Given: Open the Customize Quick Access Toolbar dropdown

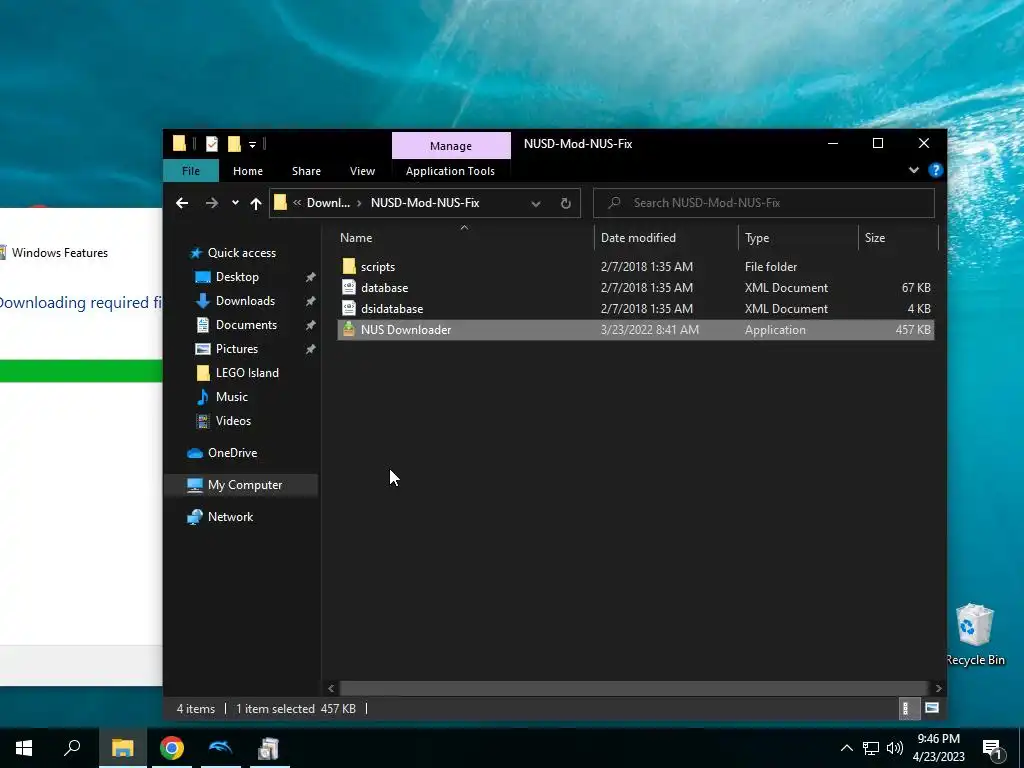Looking at the screenshot, I should pyautogui.click(x=252, y=144).
